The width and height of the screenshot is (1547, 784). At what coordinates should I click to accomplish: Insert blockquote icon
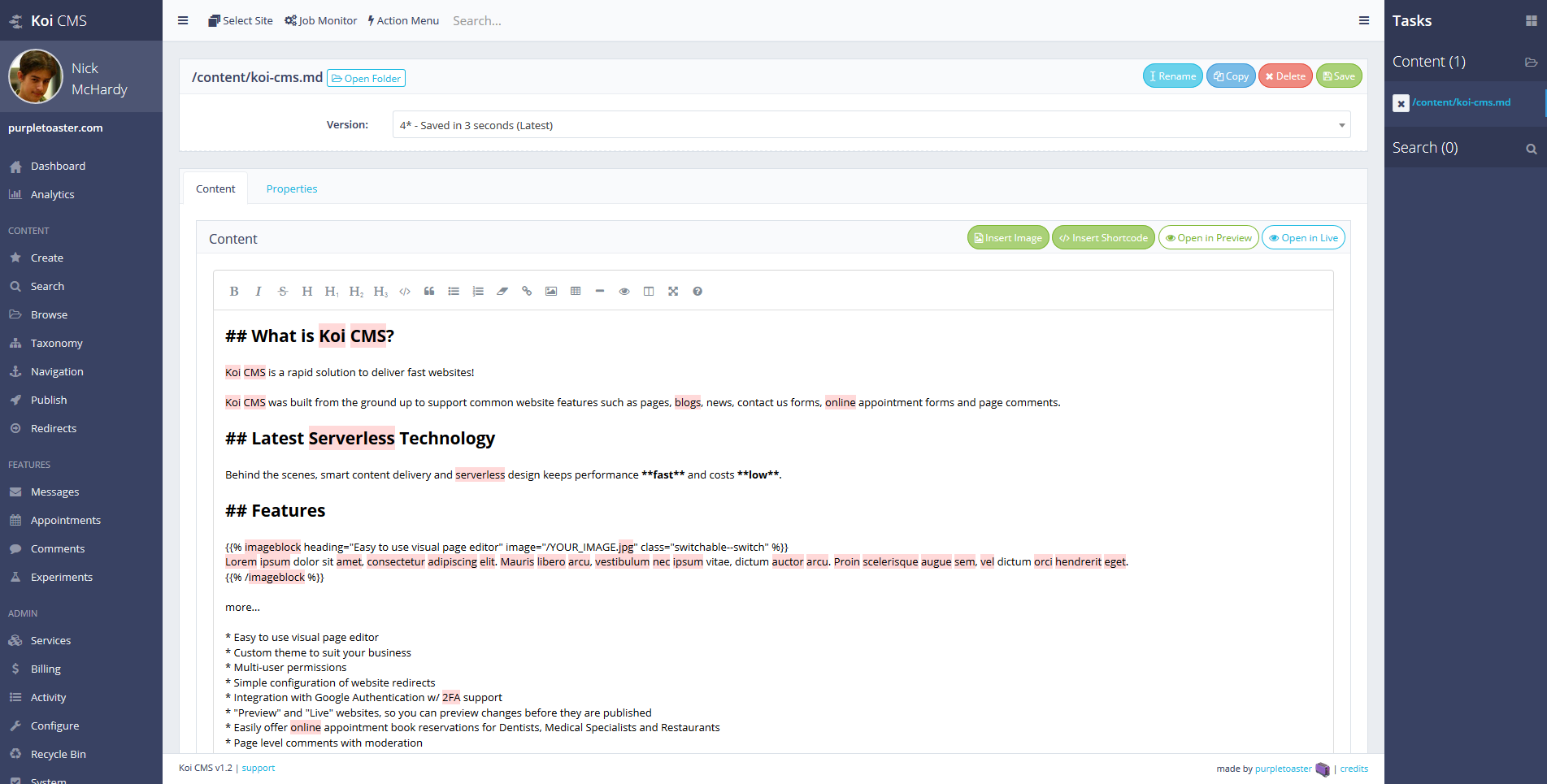click(429, 291)
